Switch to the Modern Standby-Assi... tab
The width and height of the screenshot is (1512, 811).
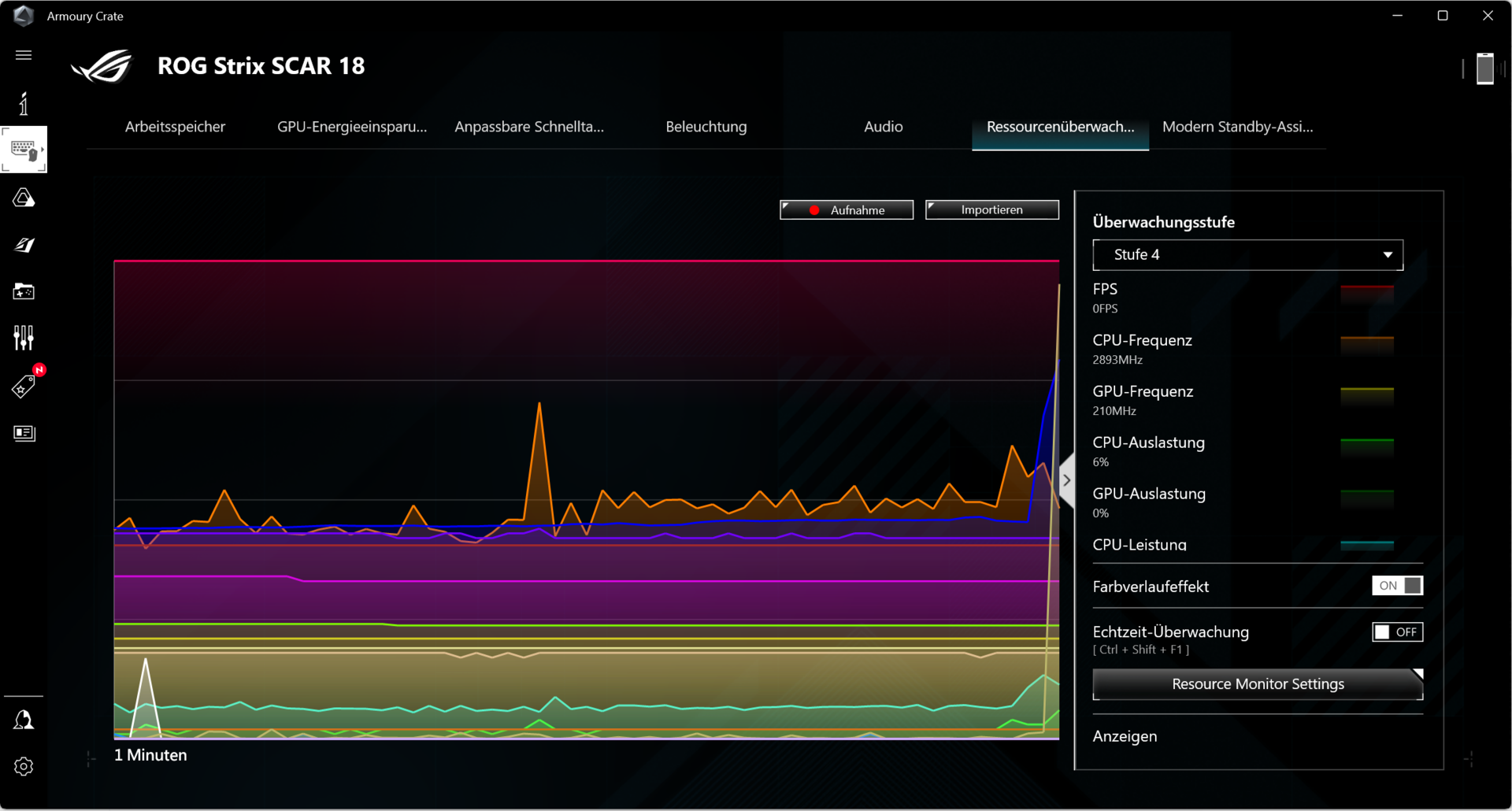tap(1238, 127)
